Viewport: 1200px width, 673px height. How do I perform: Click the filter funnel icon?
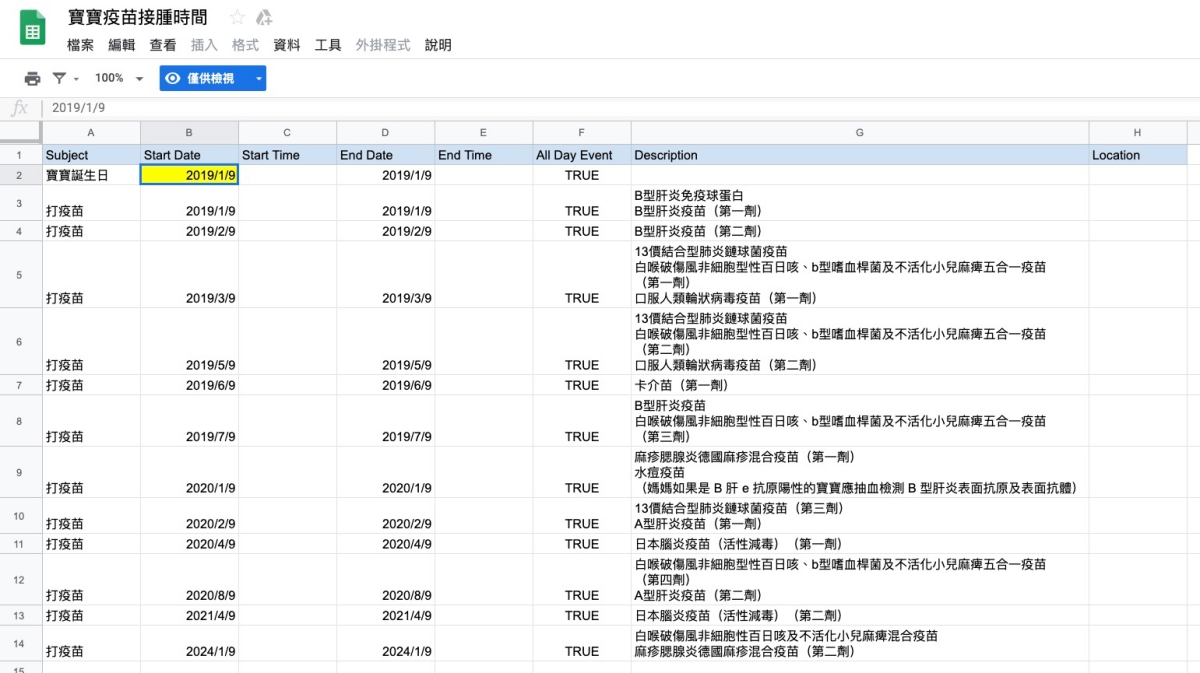(59, 78)
